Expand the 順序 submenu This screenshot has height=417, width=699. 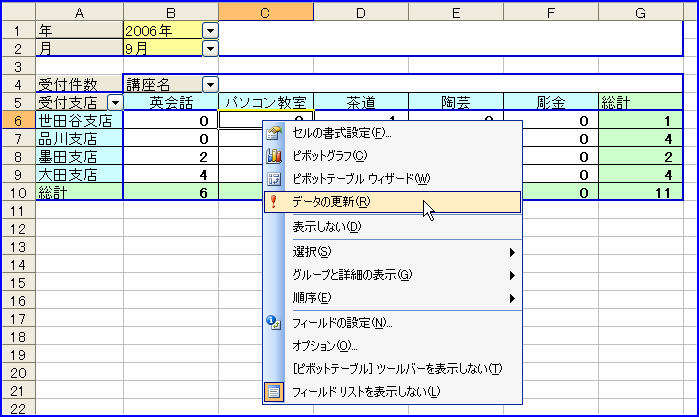[400, 297]
